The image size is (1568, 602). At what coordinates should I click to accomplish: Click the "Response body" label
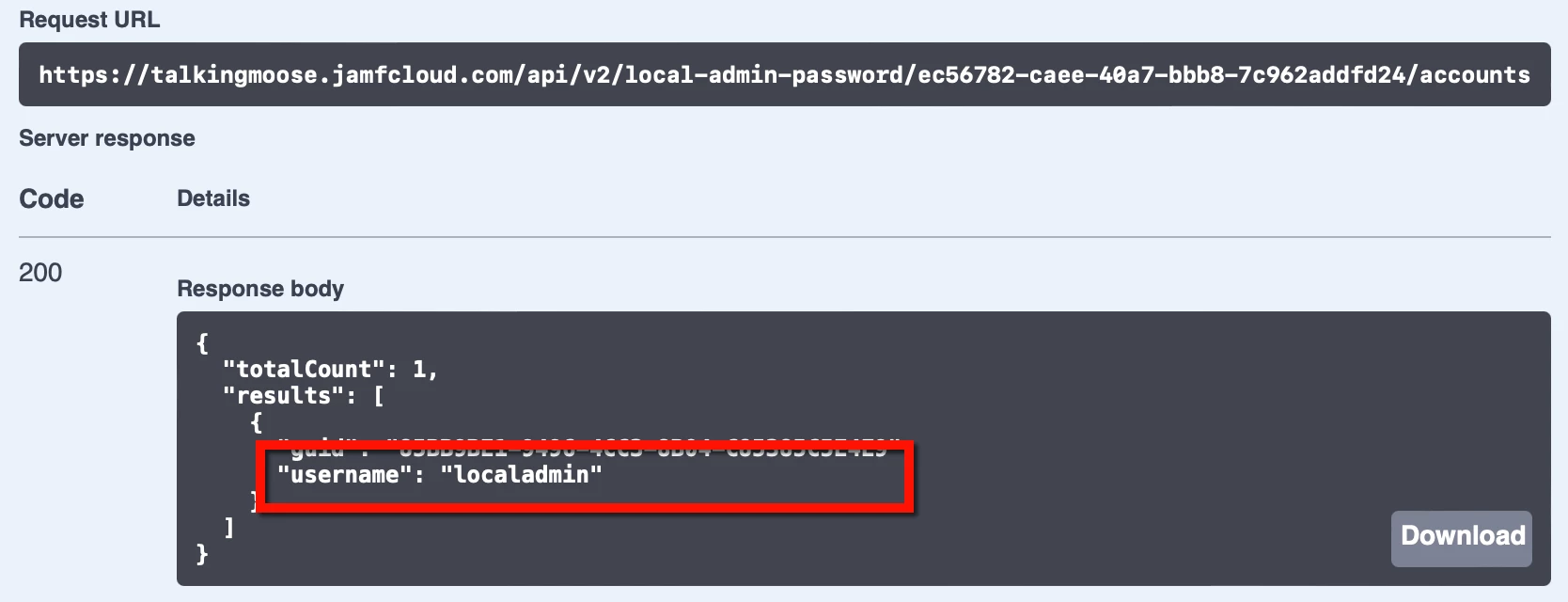(x=260, y=289)
